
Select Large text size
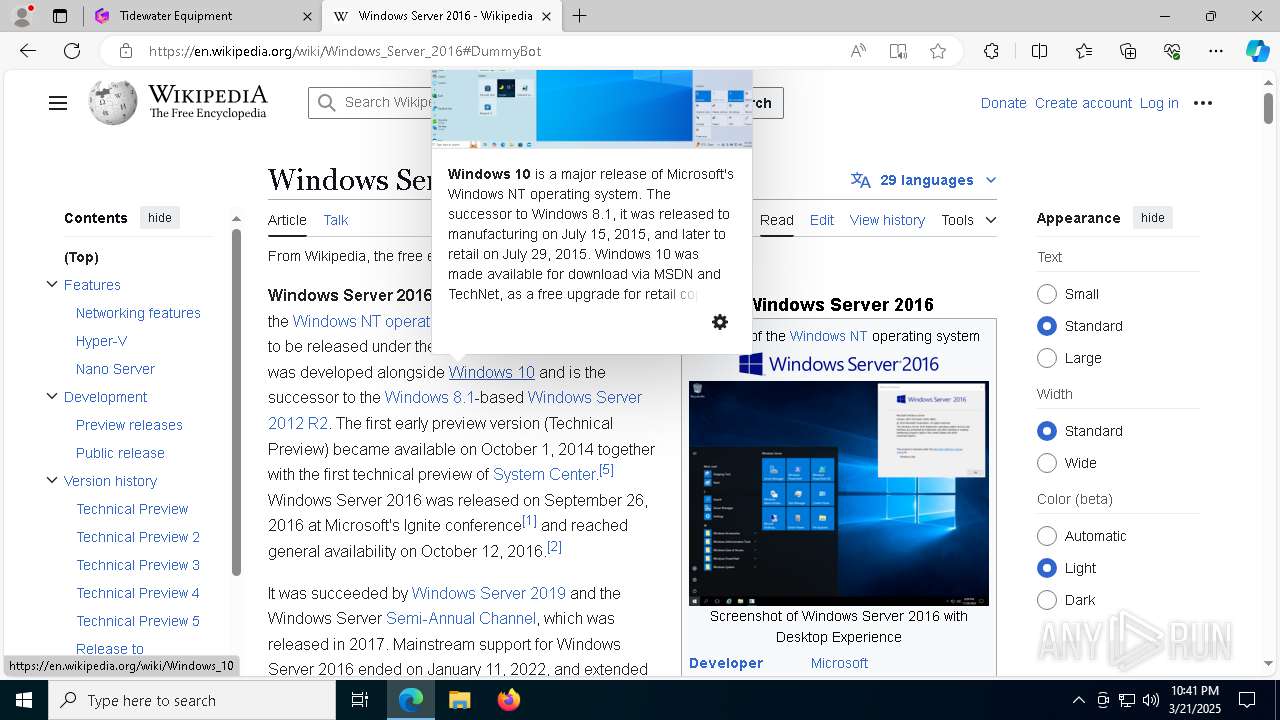[1047, 358]
